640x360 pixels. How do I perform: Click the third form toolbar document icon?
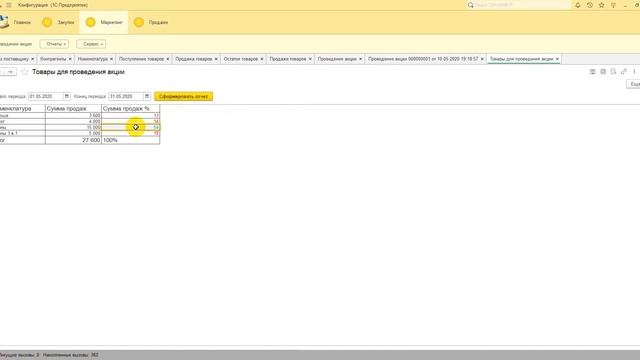click(613, 71)
